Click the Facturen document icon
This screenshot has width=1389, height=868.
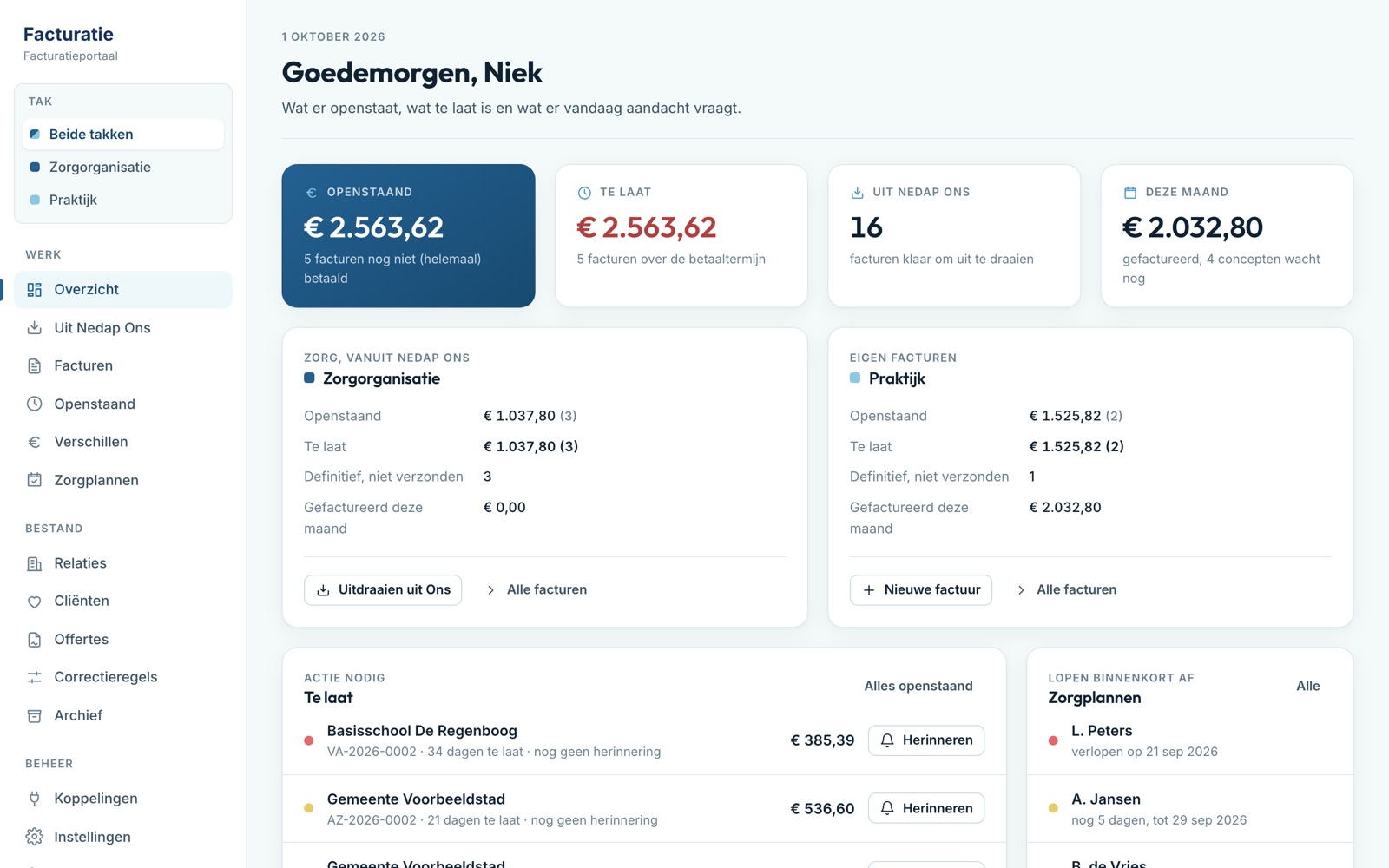[35, 366]
